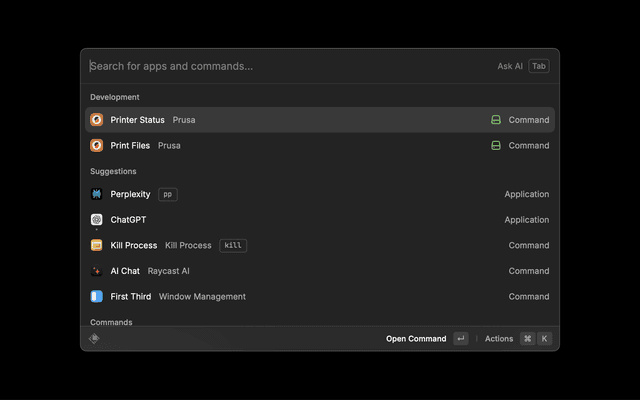Click the Raycast logo in bottom bar
640x400 pixels.
(94, 339)
